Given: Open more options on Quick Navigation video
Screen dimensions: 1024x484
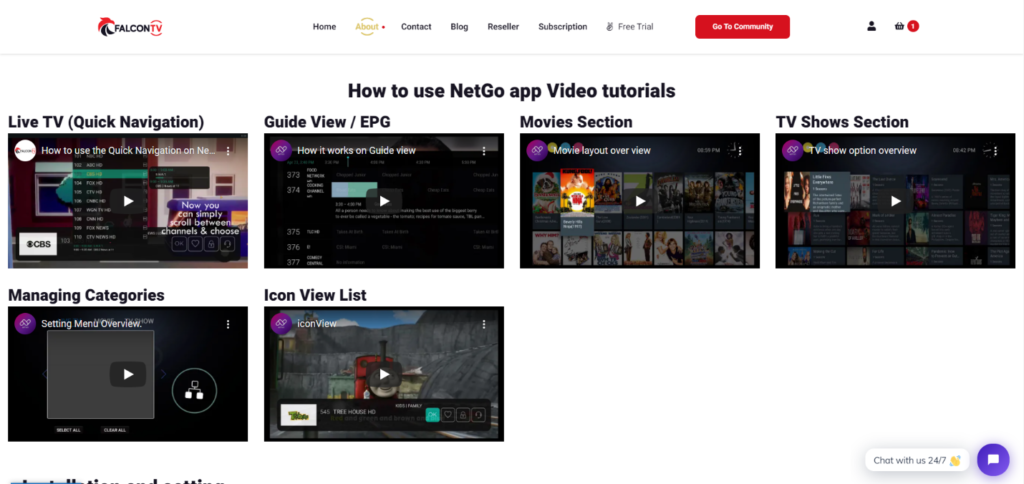Looking at the screenshot, I should [228, 151].
